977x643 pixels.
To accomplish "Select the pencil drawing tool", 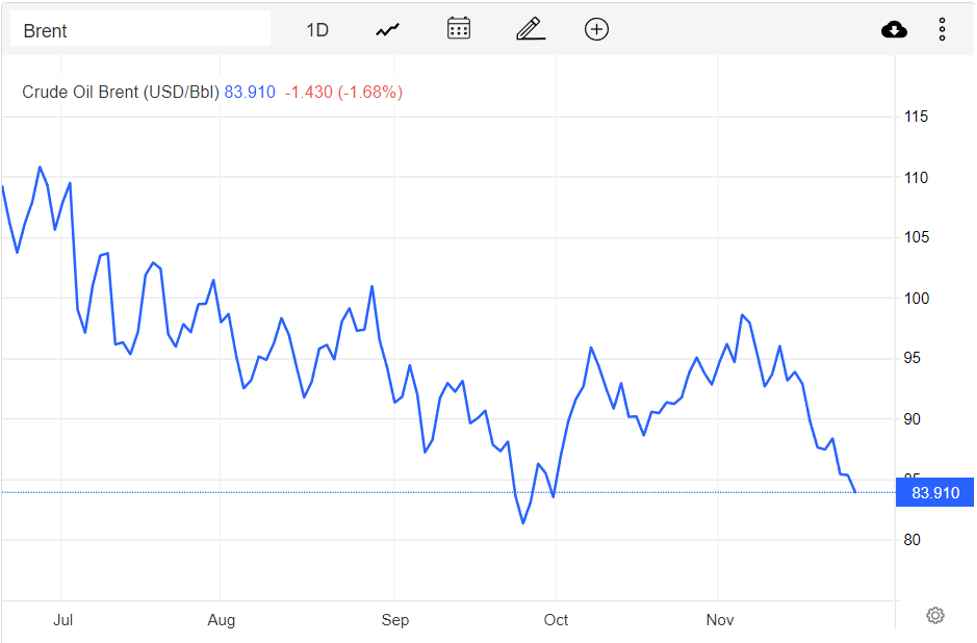I will coord(530,29).
